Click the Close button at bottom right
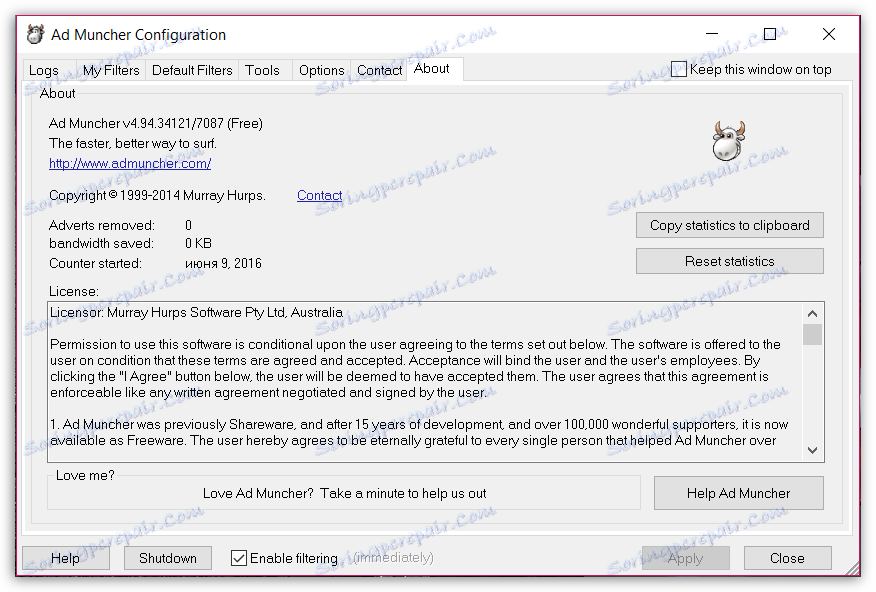Viewport: 876px width, 592px height. 787,558
